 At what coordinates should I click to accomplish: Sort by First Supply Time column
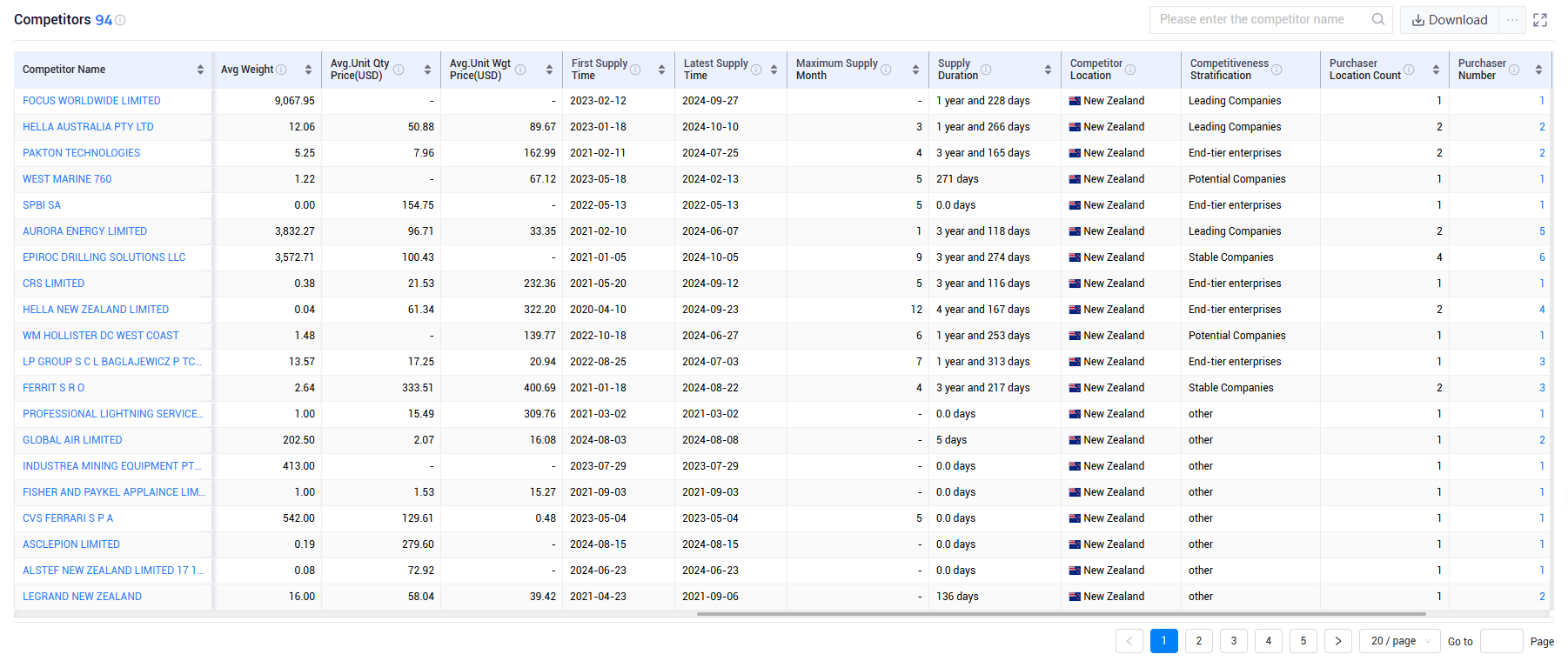(661, 70)
